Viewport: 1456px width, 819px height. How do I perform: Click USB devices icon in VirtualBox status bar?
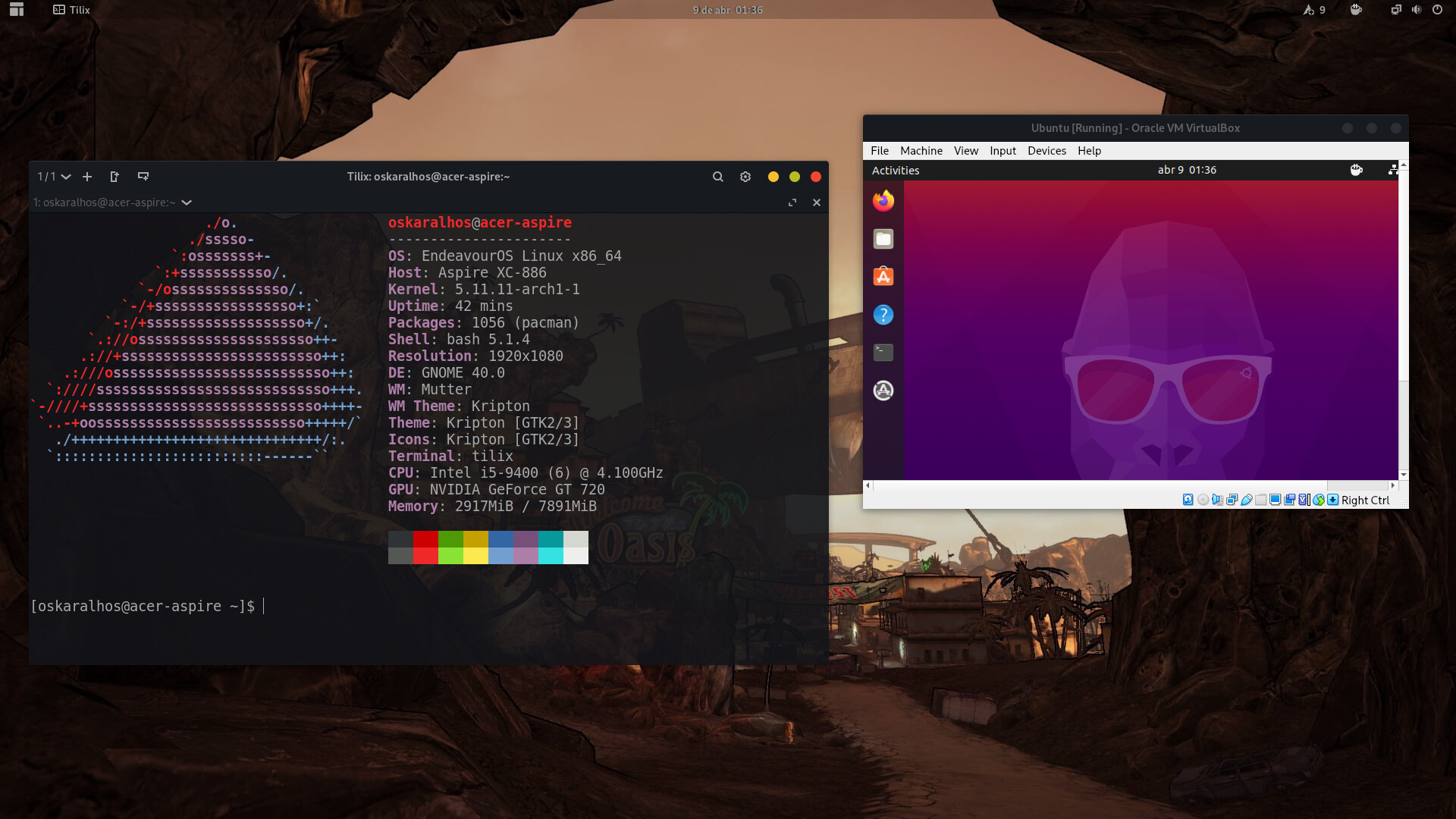point(1247,500)
